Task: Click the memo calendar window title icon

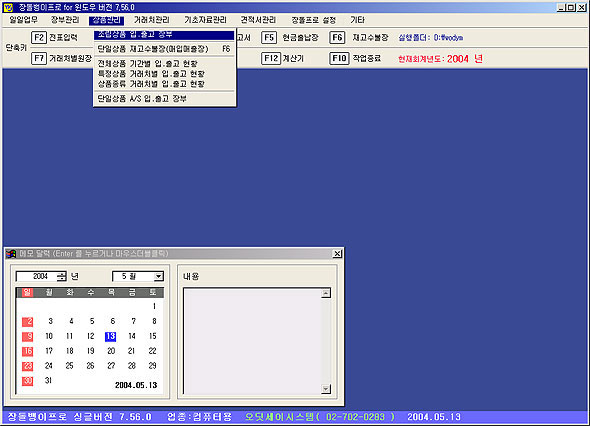Action: tap(11, 254)
